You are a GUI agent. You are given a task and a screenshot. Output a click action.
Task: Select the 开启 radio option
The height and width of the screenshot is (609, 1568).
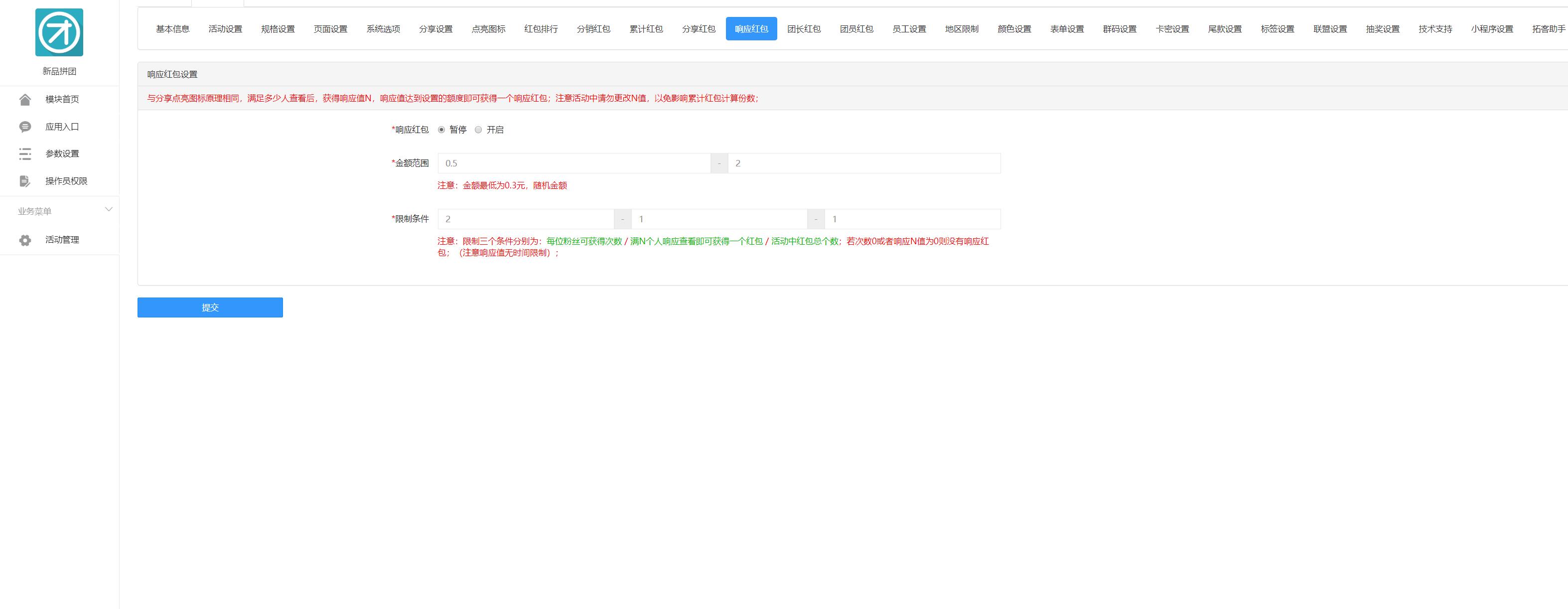click(478, 130)
